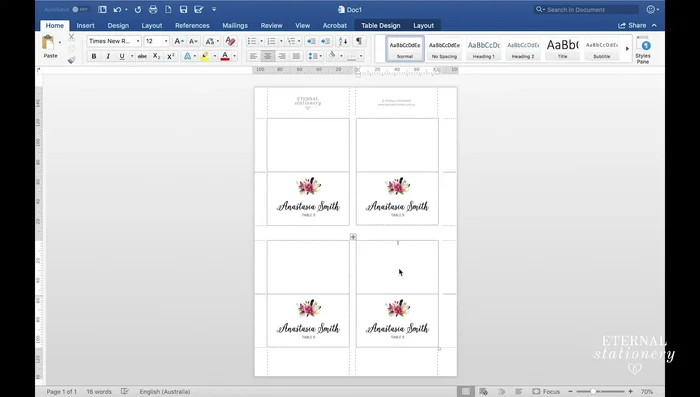Click the table move handle on the page
Viewport: 700px width, 397px height.
[353, 237]
